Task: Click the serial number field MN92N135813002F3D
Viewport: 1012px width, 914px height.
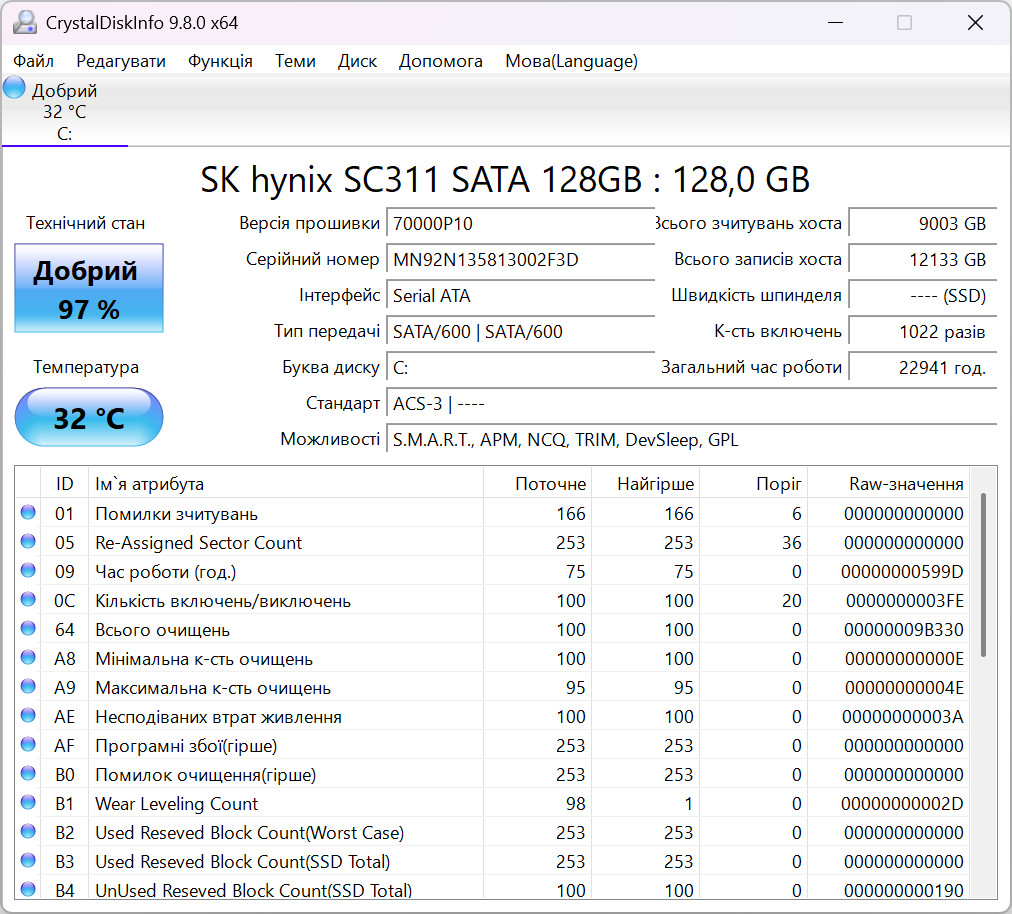Action: point(520,259)
